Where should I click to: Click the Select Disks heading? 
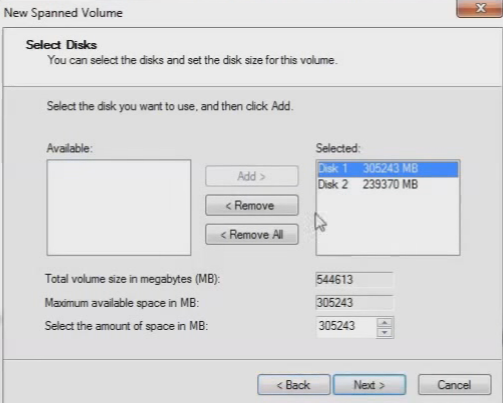(61, 45)
